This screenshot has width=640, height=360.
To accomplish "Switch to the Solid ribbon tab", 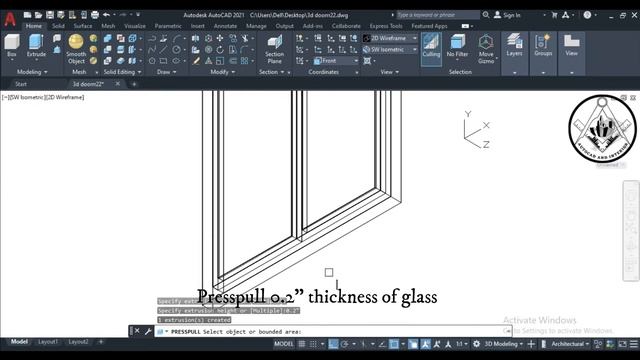I will click(58, 26).
